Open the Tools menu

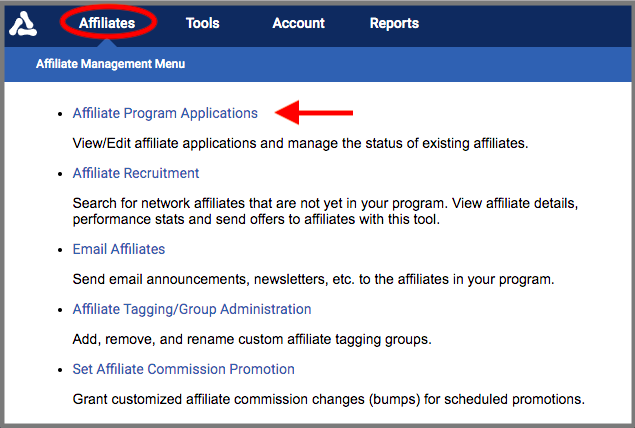pyautogui.click(x=202, y=23)
